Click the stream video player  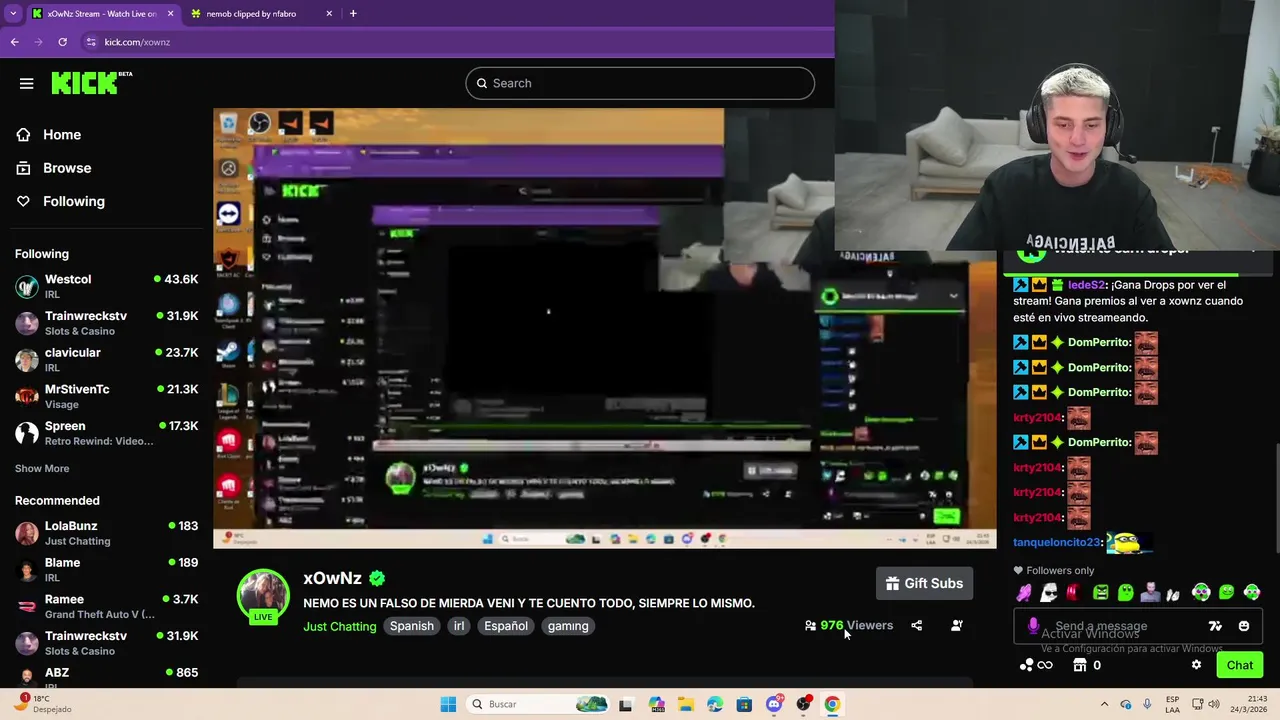pyautogui.click(x=604, y=328)
